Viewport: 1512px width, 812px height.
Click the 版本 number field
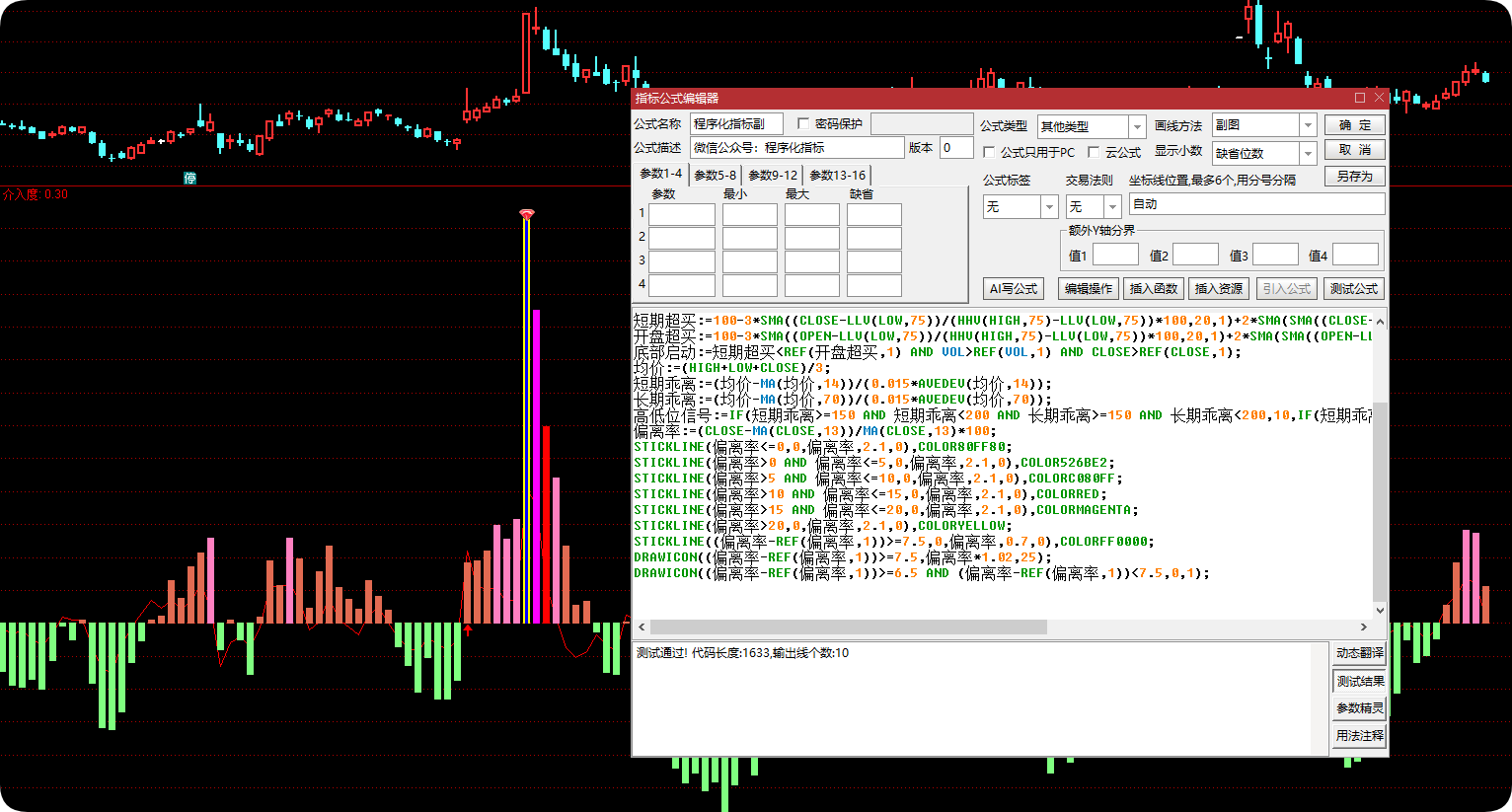pos(956,148)
